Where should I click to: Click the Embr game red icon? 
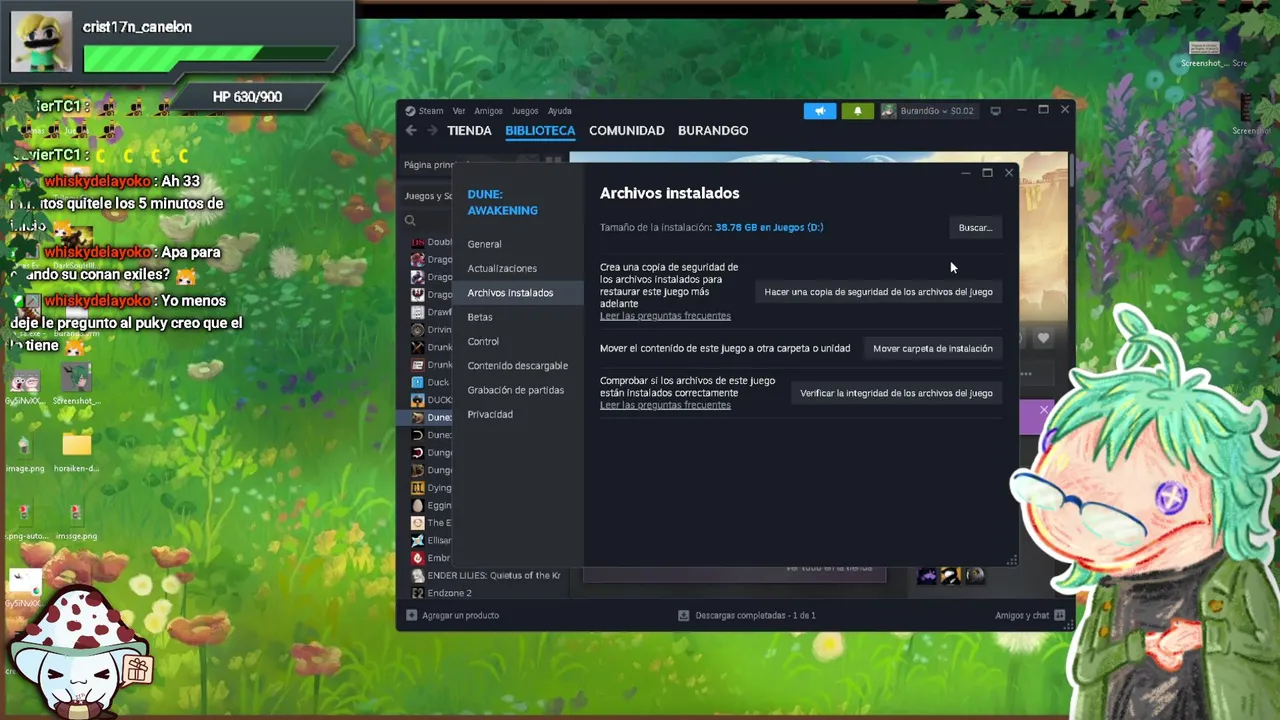point(417,558)
